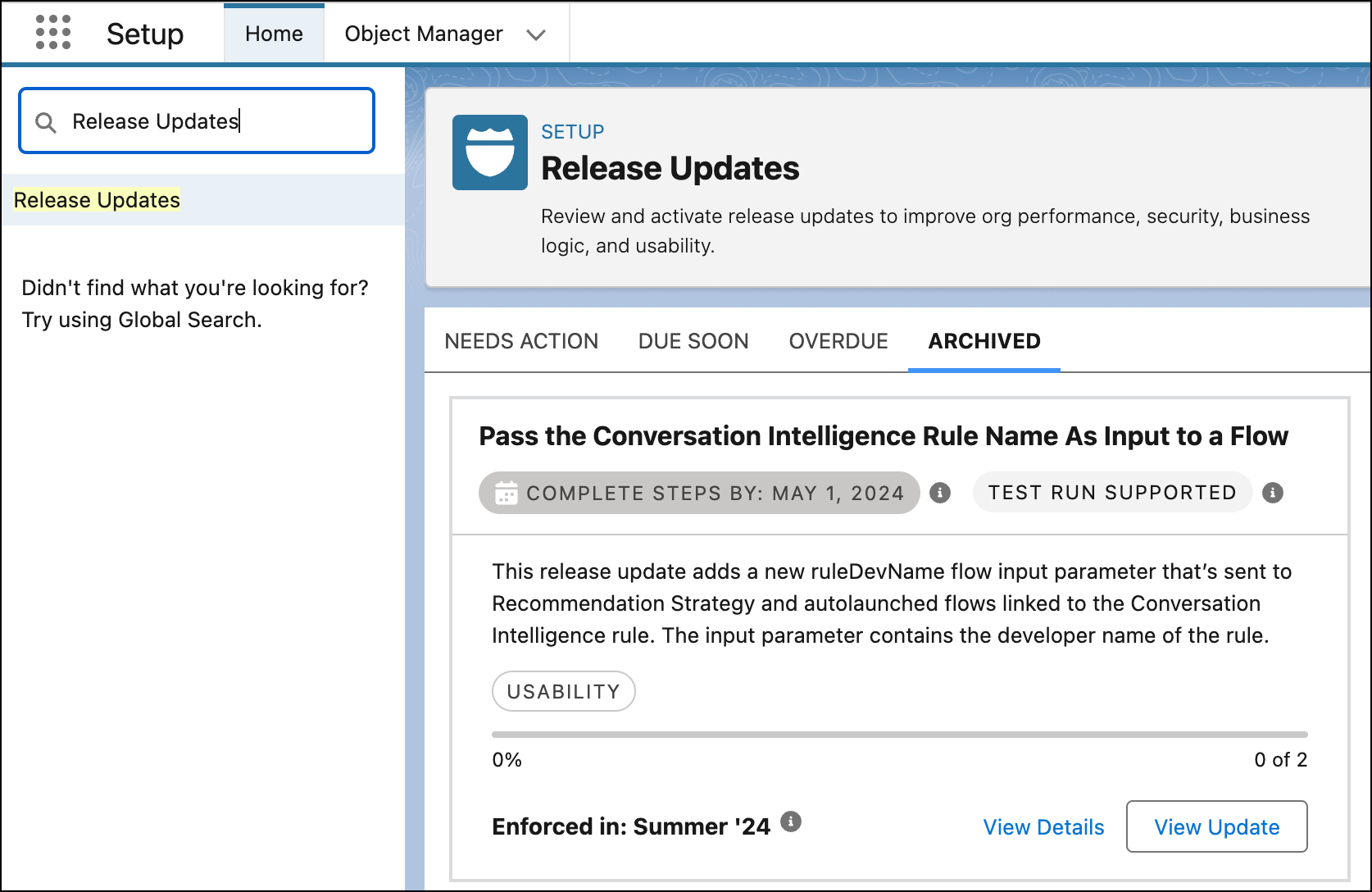Expand the Object Manager dropdown chevron
This screenshot has height=892, width=1372.
point(536,34)
